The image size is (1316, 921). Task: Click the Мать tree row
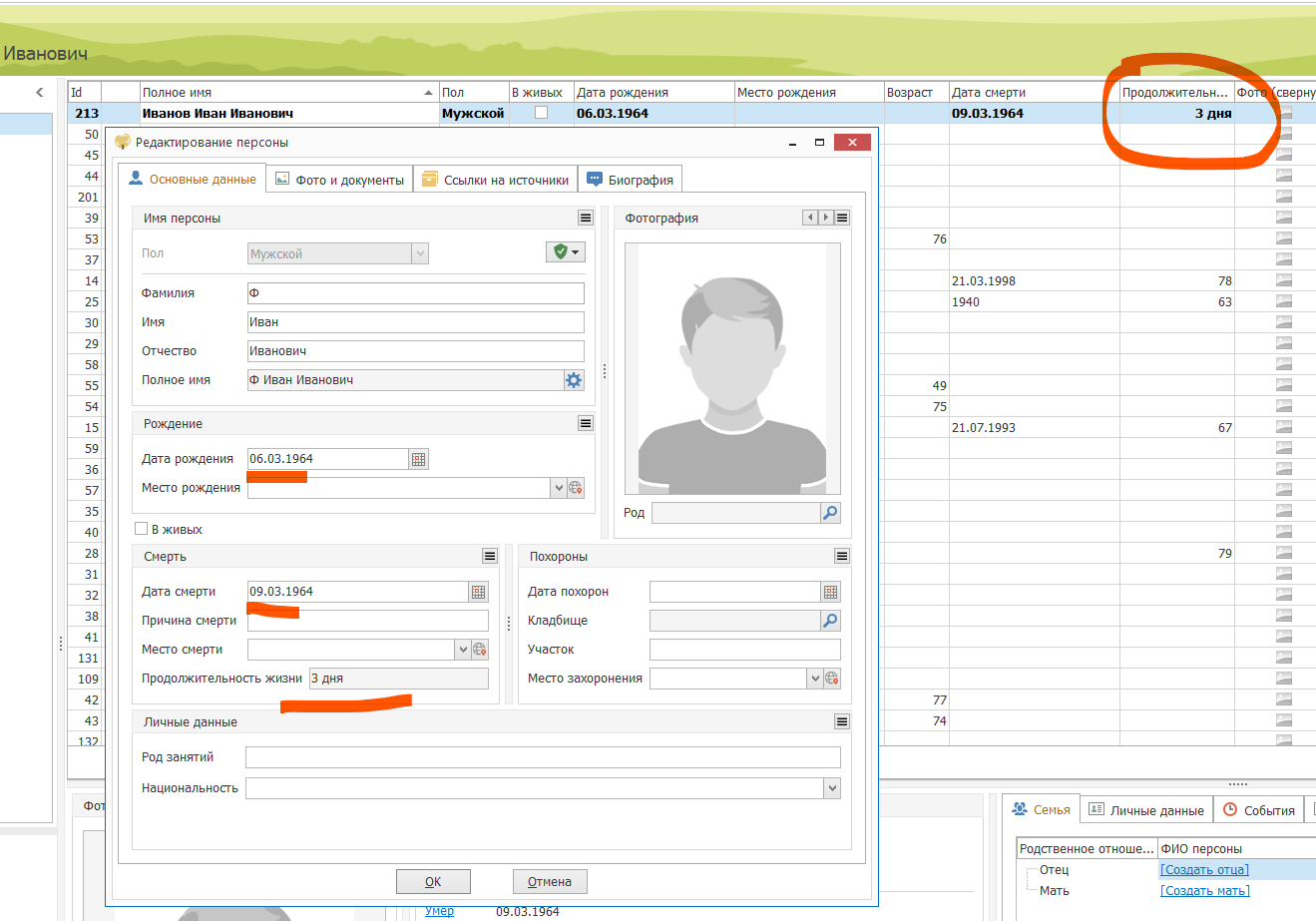click(x=1055, y=891)
